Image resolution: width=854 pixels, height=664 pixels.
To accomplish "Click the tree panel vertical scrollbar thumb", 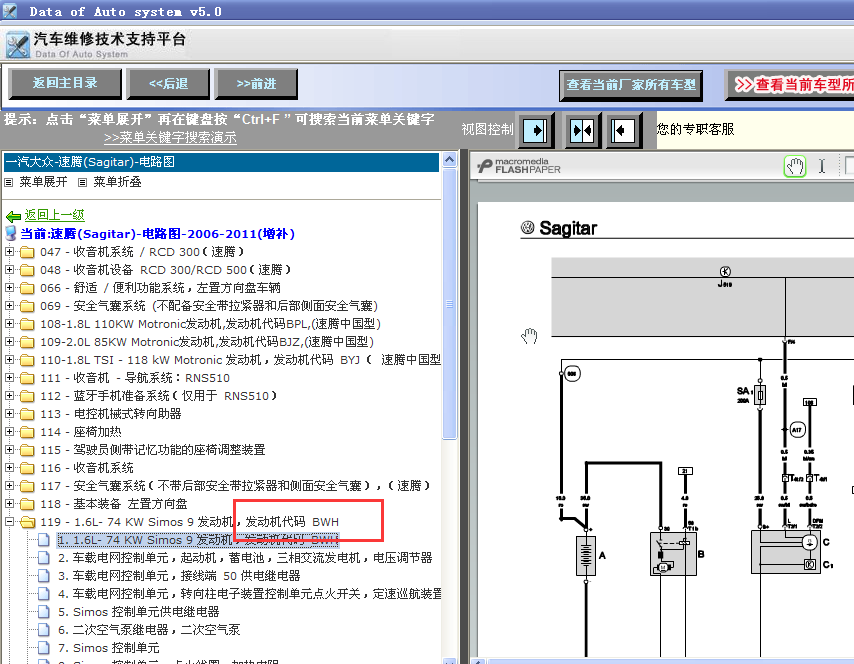I will 449,304.
